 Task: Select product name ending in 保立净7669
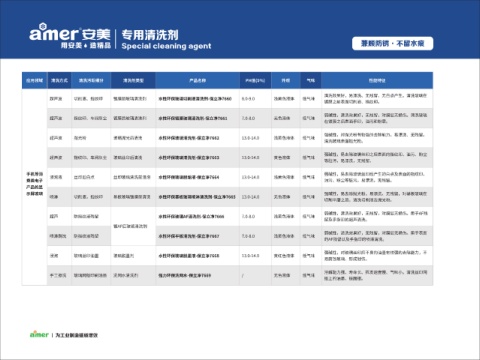tap(184, 275)
